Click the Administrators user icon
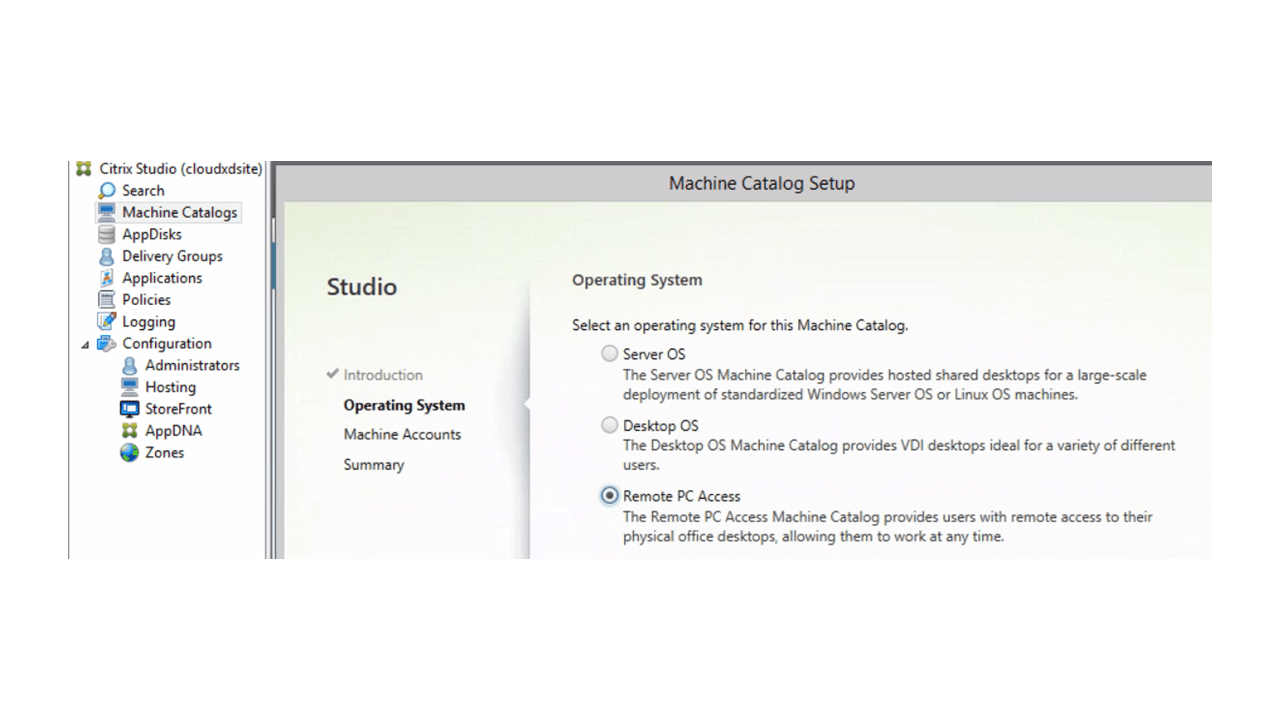Screen dimensions: 1280x720 tap(129, 365)
